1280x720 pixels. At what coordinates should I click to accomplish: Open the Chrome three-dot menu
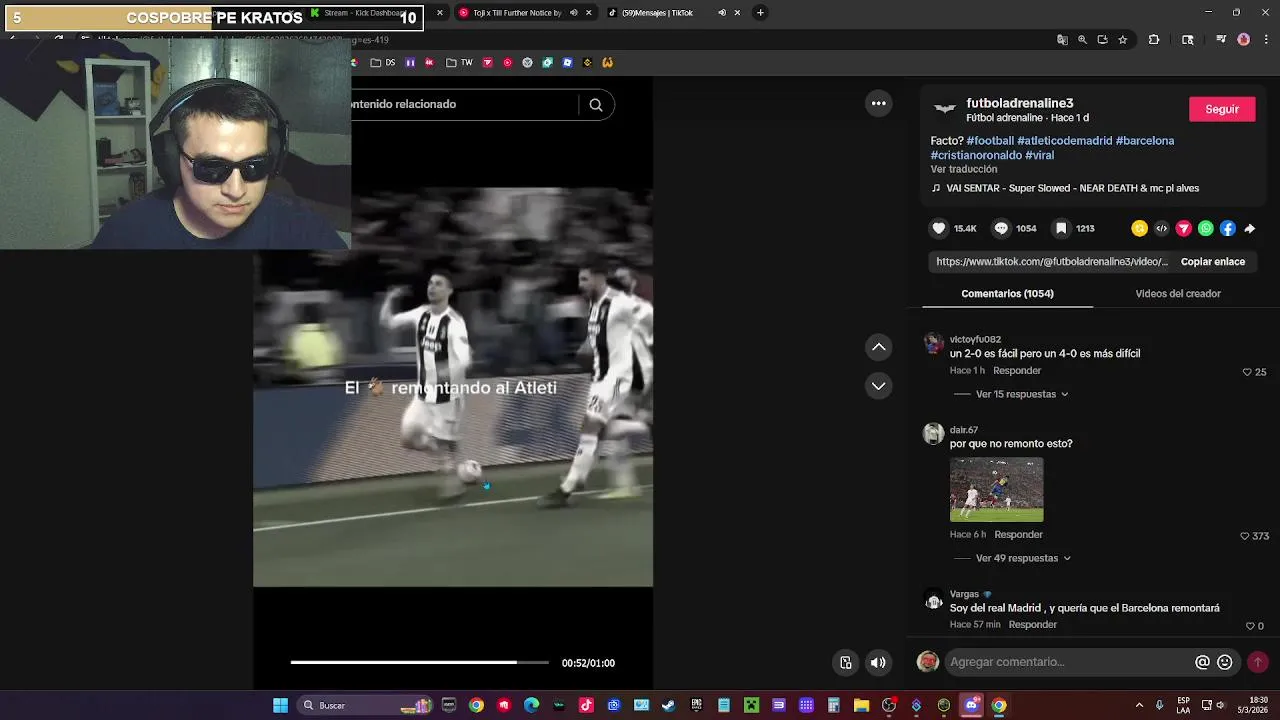point(1265,40)
